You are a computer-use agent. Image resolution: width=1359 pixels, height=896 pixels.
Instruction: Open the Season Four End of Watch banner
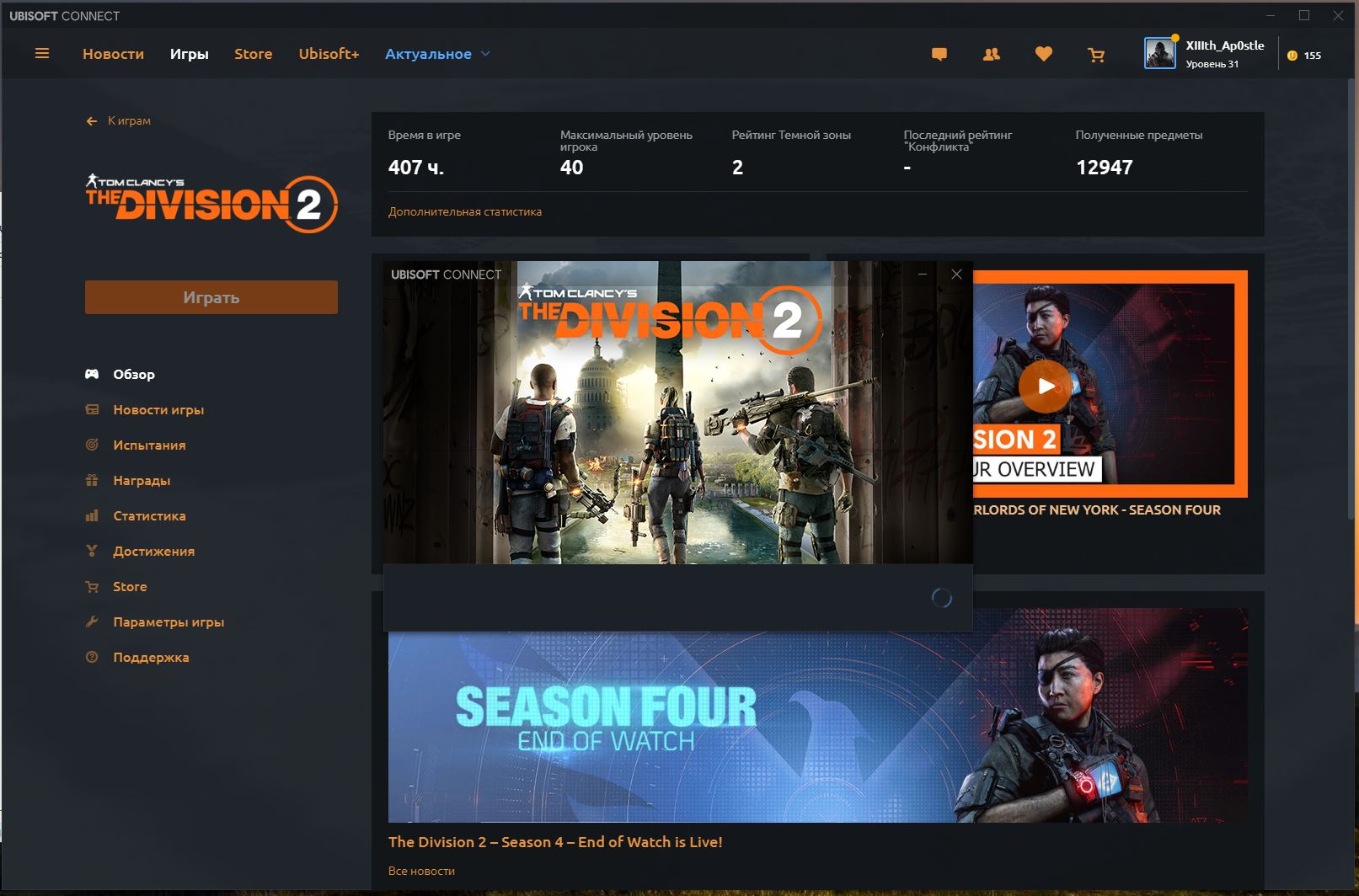click(x=817, y=715)
